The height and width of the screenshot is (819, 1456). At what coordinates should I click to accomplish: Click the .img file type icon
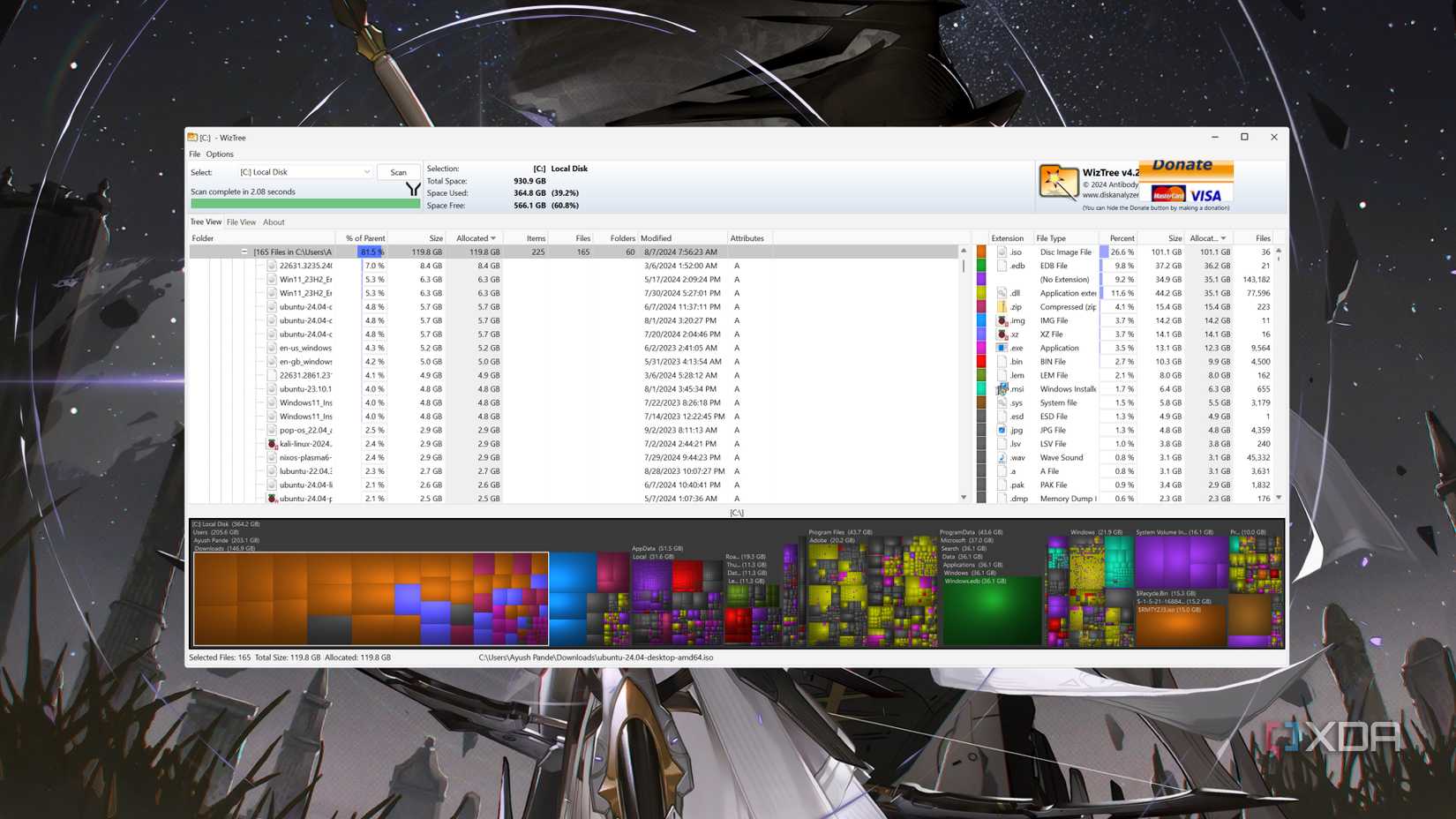click(x=1002, y=320)
